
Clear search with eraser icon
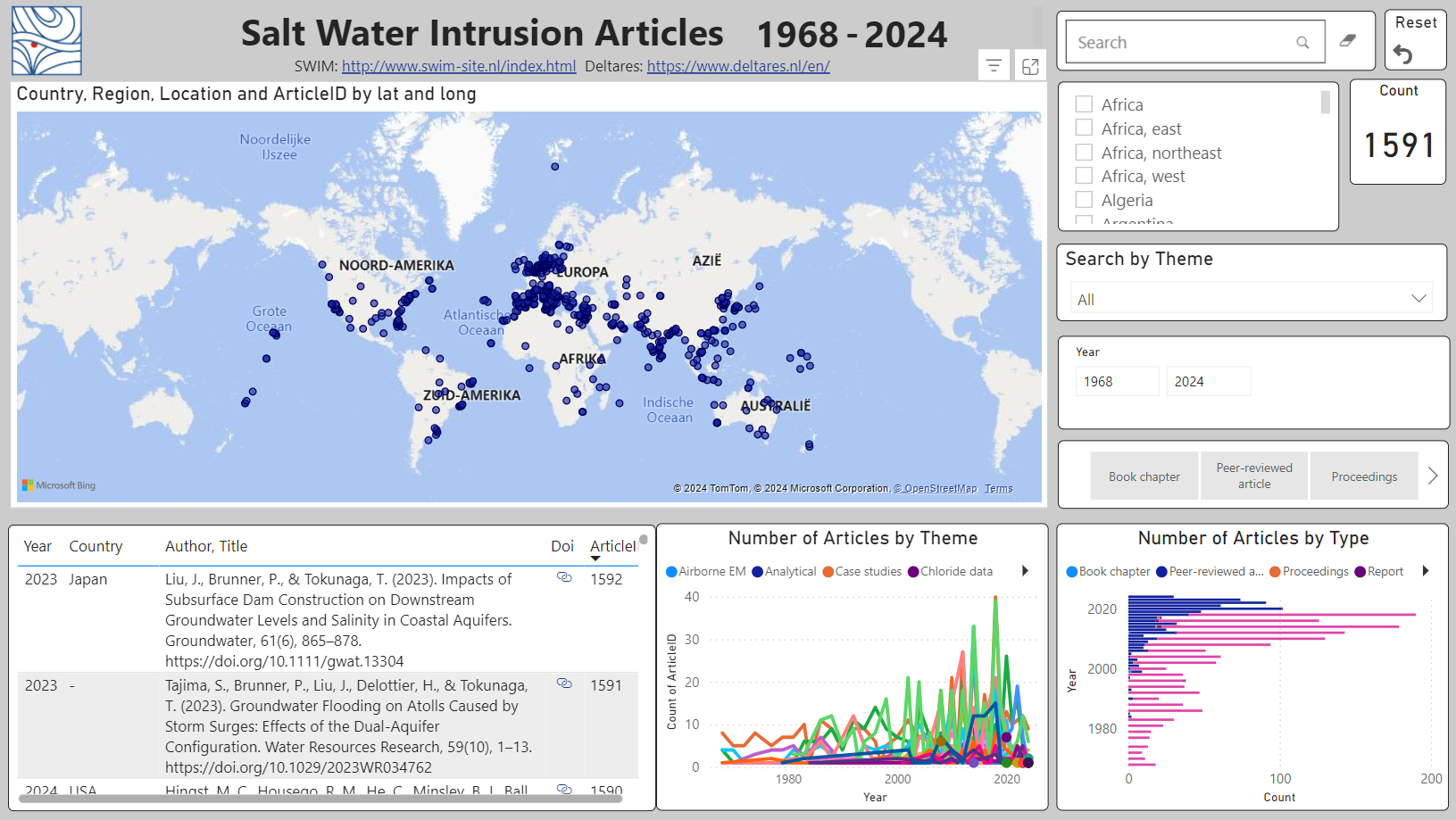(1348, 40)
